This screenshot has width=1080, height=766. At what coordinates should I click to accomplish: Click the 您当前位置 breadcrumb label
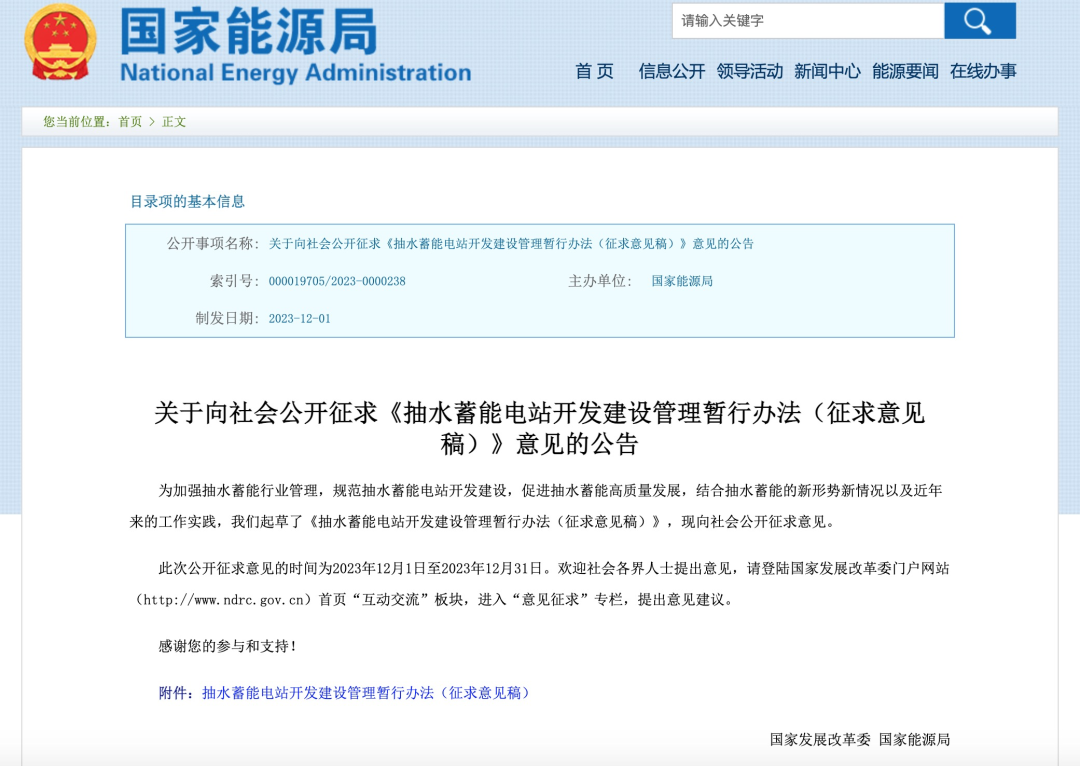coord(76,122)
